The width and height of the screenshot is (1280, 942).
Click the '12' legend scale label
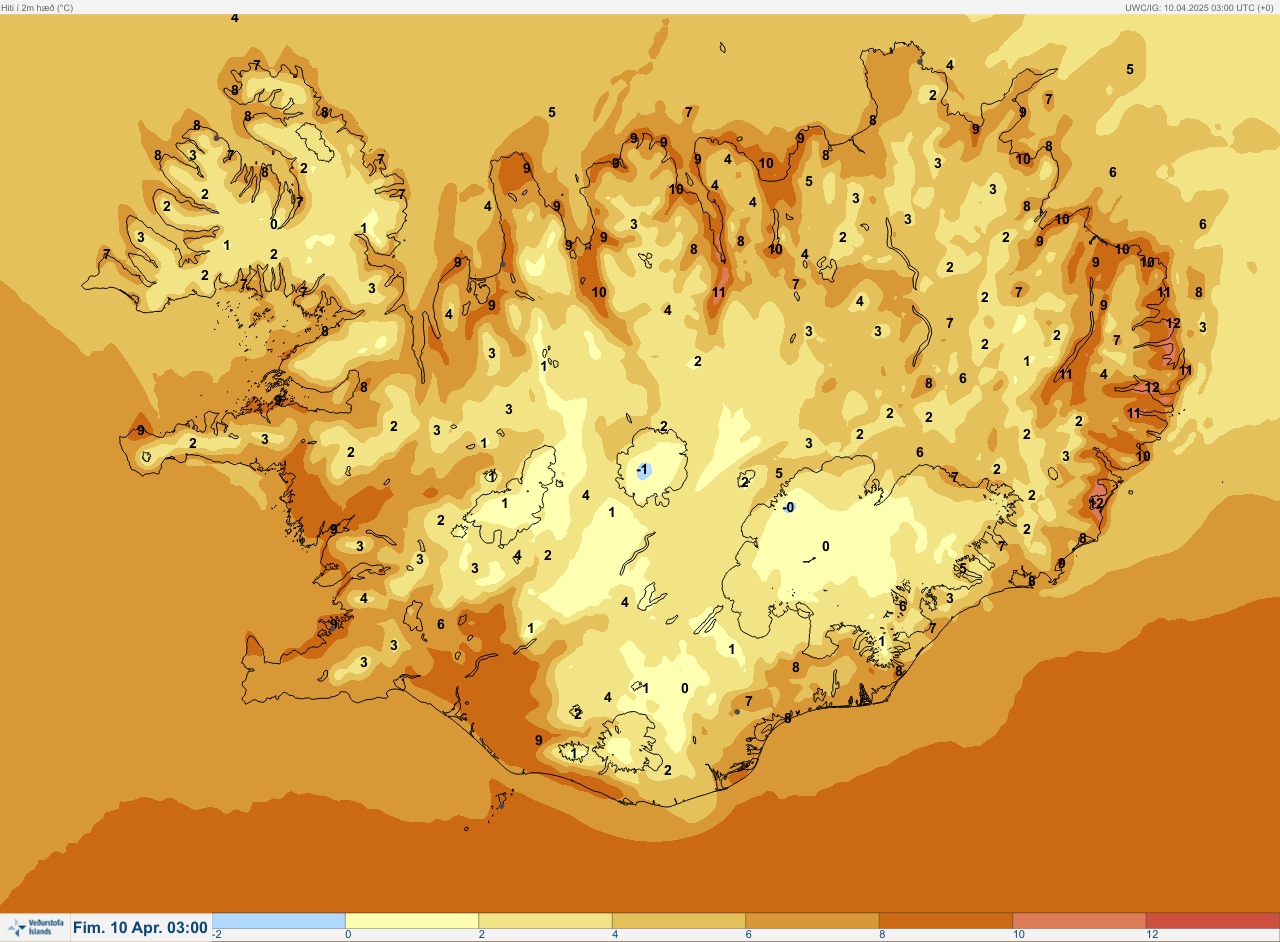point(1152,934)
